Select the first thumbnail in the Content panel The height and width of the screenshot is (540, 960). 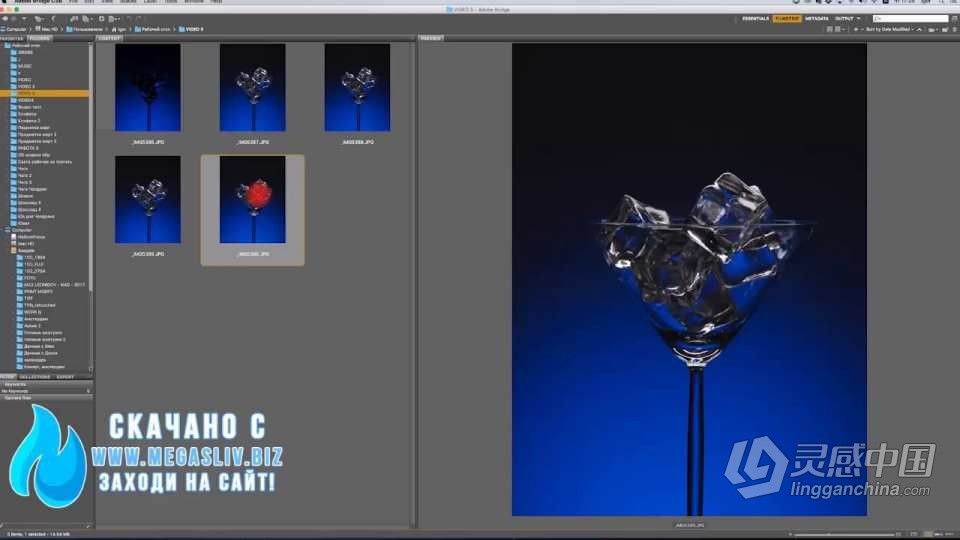click(x=147, y=88)
